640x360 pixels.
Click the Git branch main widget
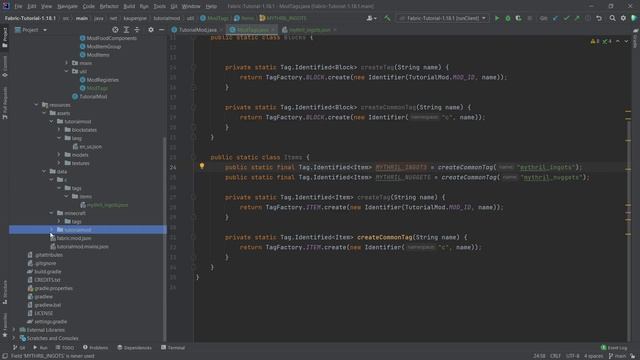617,356
